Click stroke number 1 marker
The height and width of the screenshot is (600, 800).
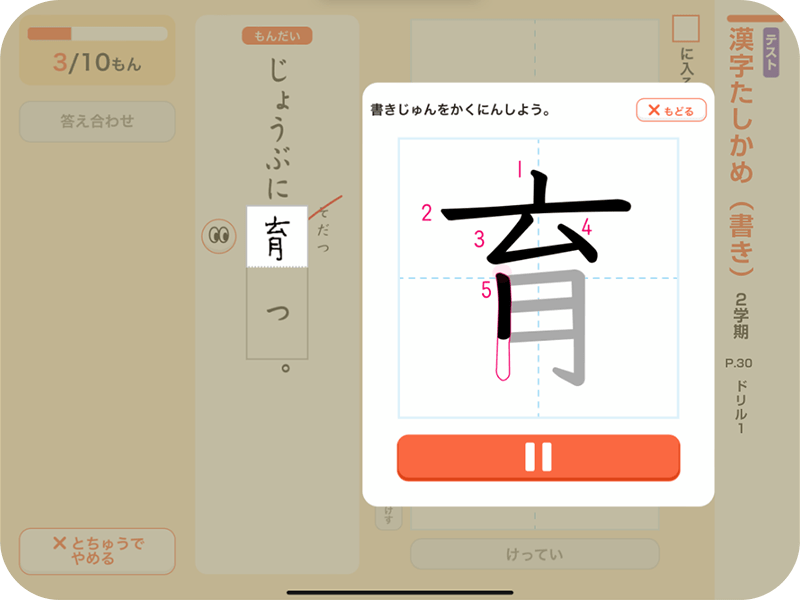click(519, 169)
